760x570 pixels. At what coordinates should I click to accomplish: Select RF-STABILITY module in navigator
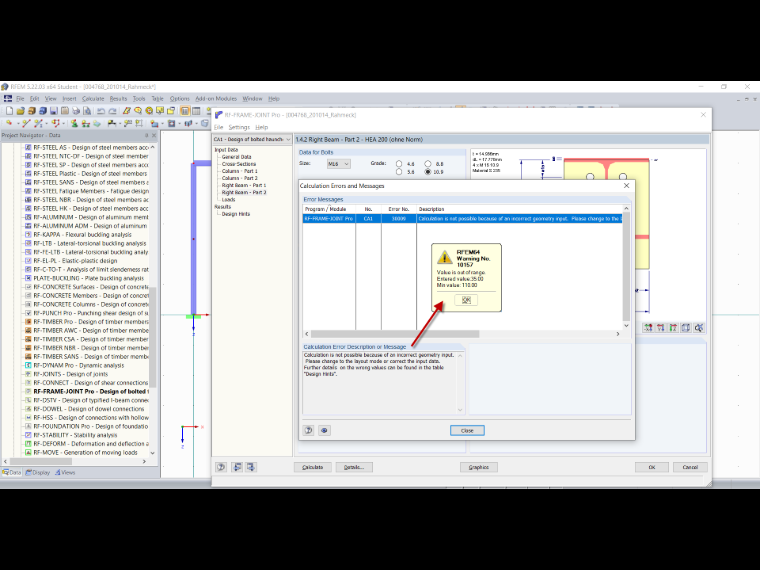(75, 435)
